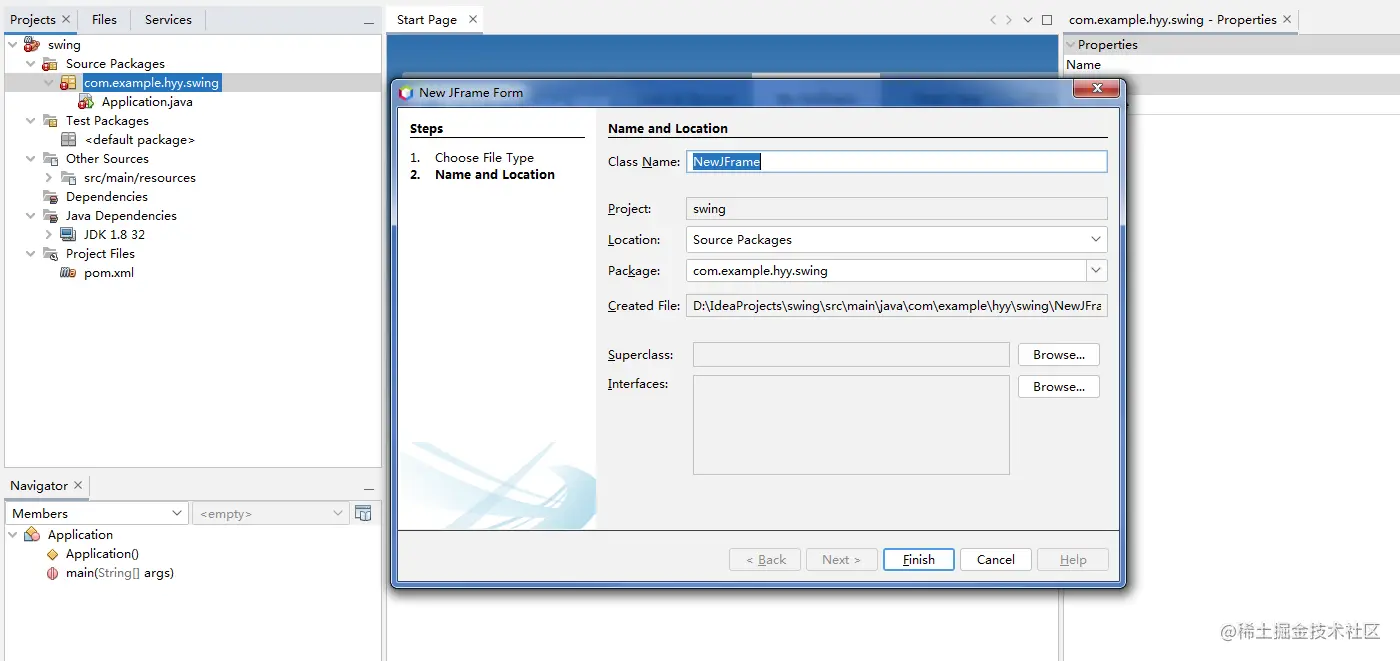
Task: Click the Application class icon in Navigator
Action: tap(31, 535)
